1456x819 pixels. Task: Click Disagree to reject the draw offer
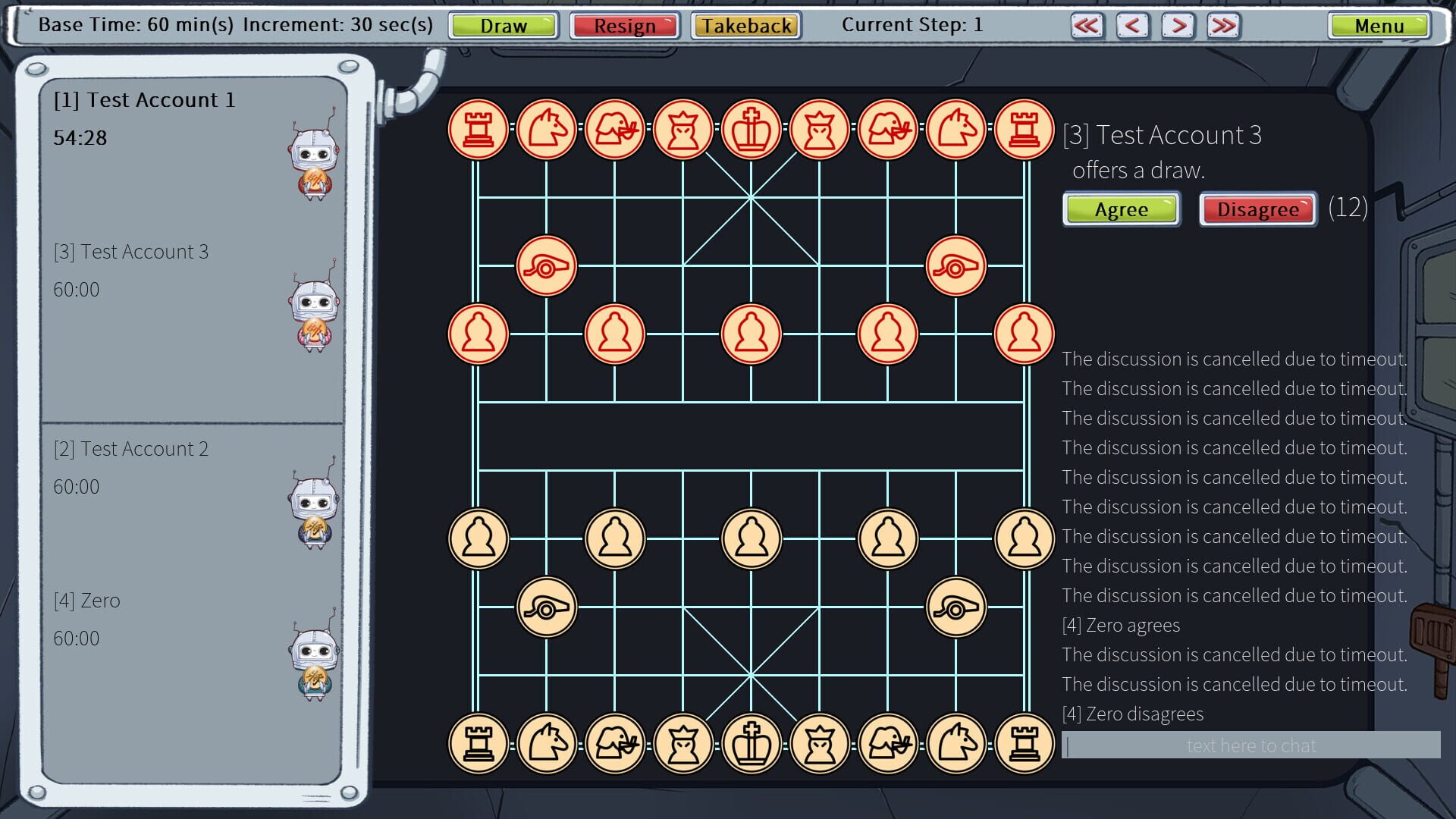1256,209
